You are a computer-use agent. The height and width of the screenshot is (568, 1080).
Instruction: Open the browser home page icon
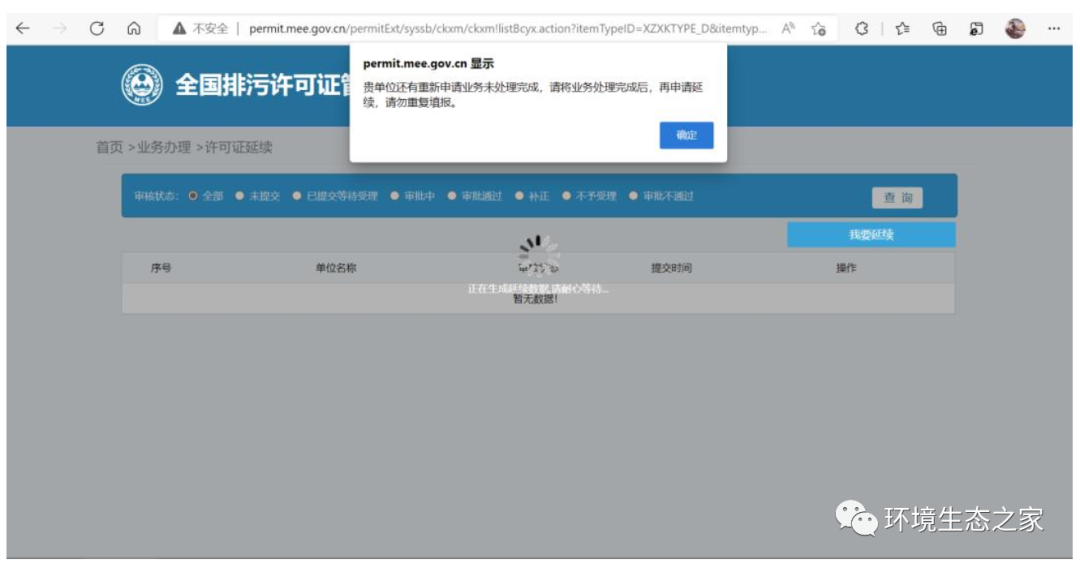coord(134,28)
